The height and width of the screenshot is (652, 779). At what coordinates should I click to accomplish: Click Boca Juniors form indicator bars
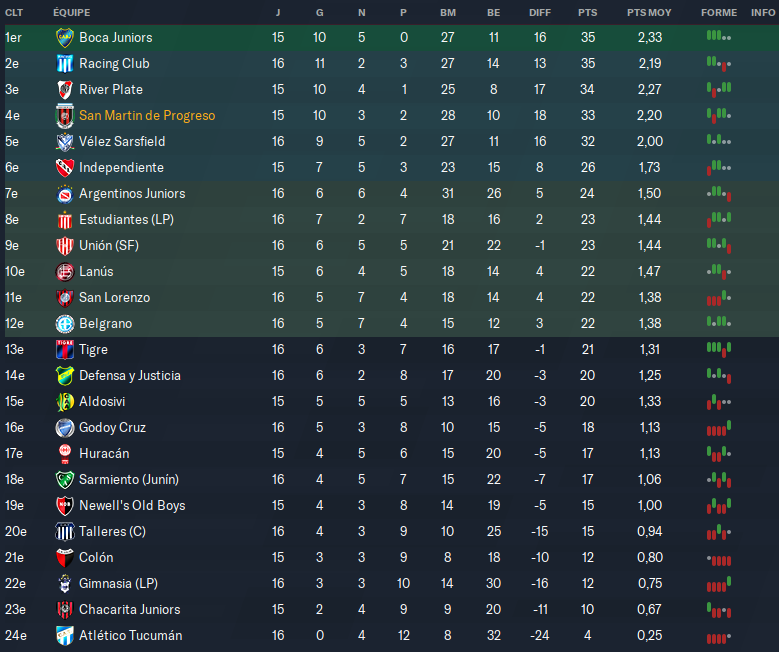pos(718,36)
